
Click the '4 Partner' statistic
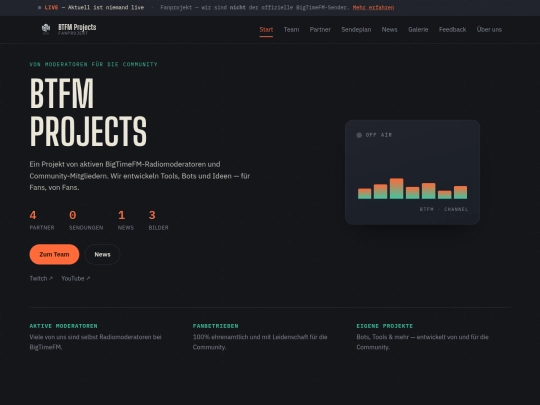pos(42,220)
